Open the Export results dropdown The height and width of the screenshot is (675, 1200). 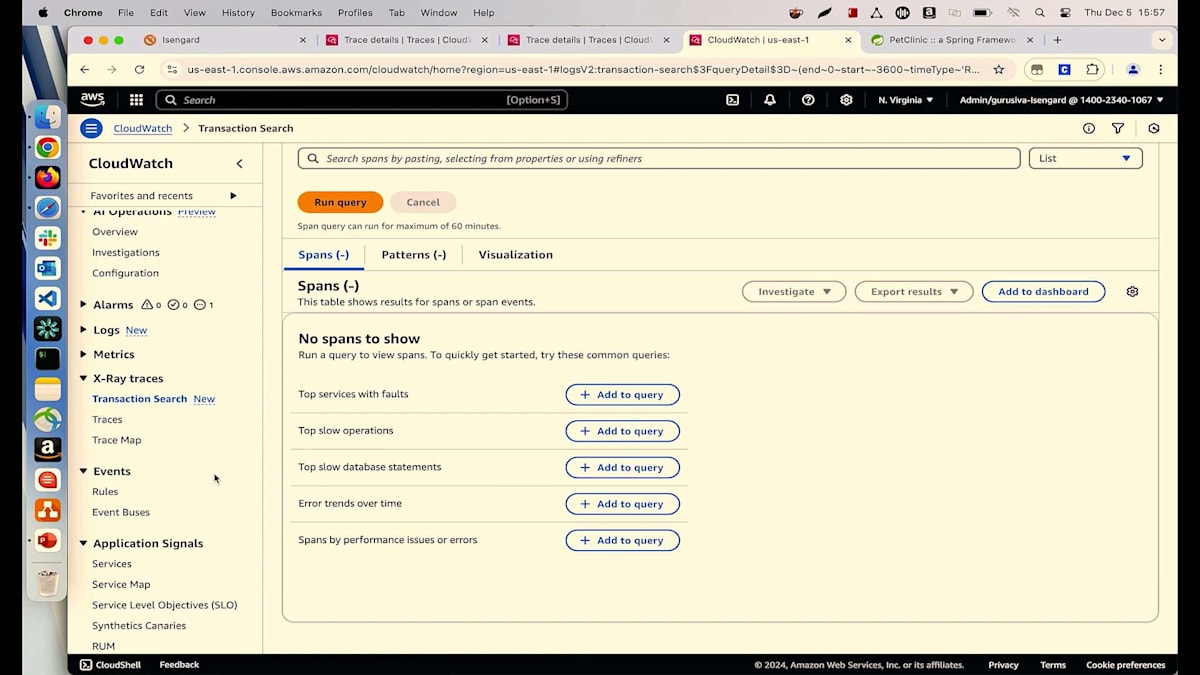click(x=914, y=291)
